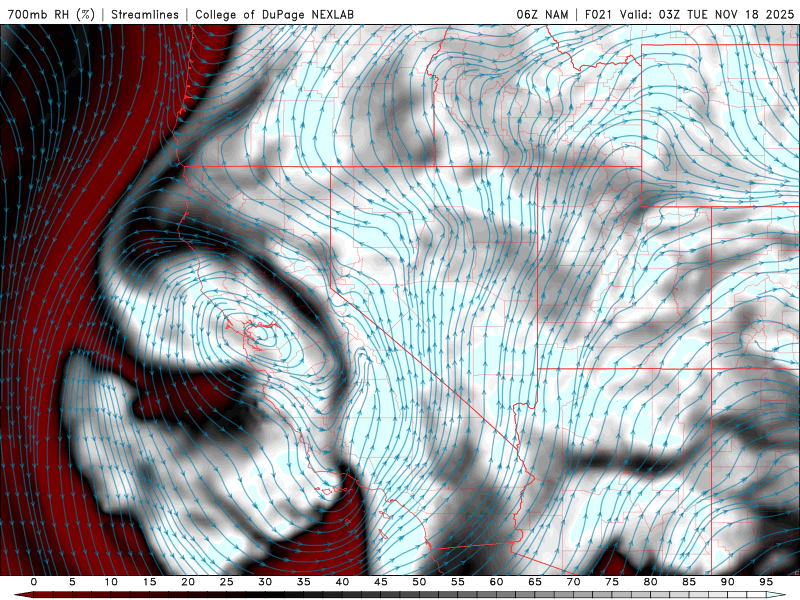Click the '700mb RH (%)' title text

51,14
